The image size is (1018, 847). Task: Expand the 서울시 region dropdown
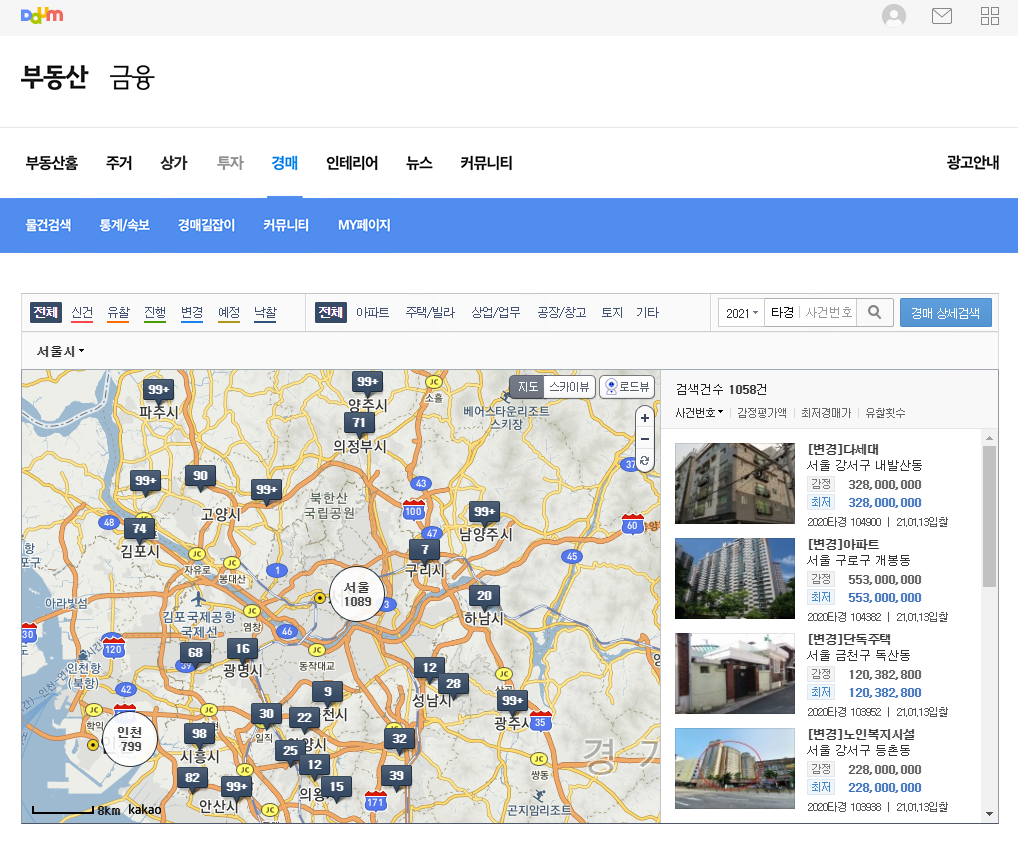point(60,351)
